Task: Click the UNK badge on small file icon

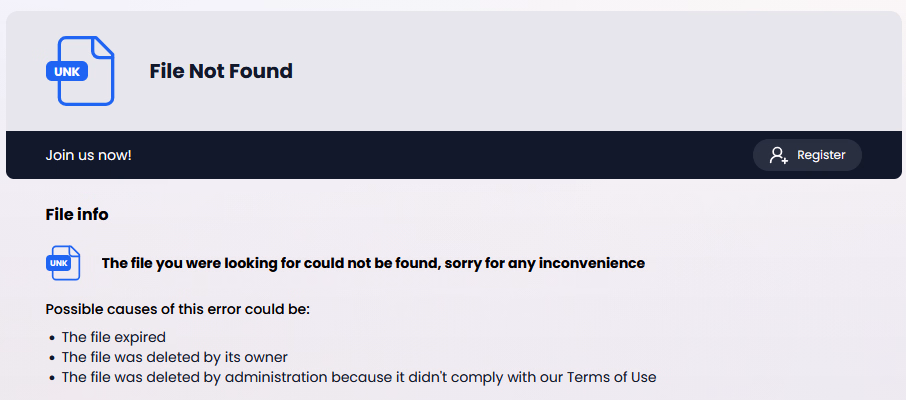Action: (58, 263)
